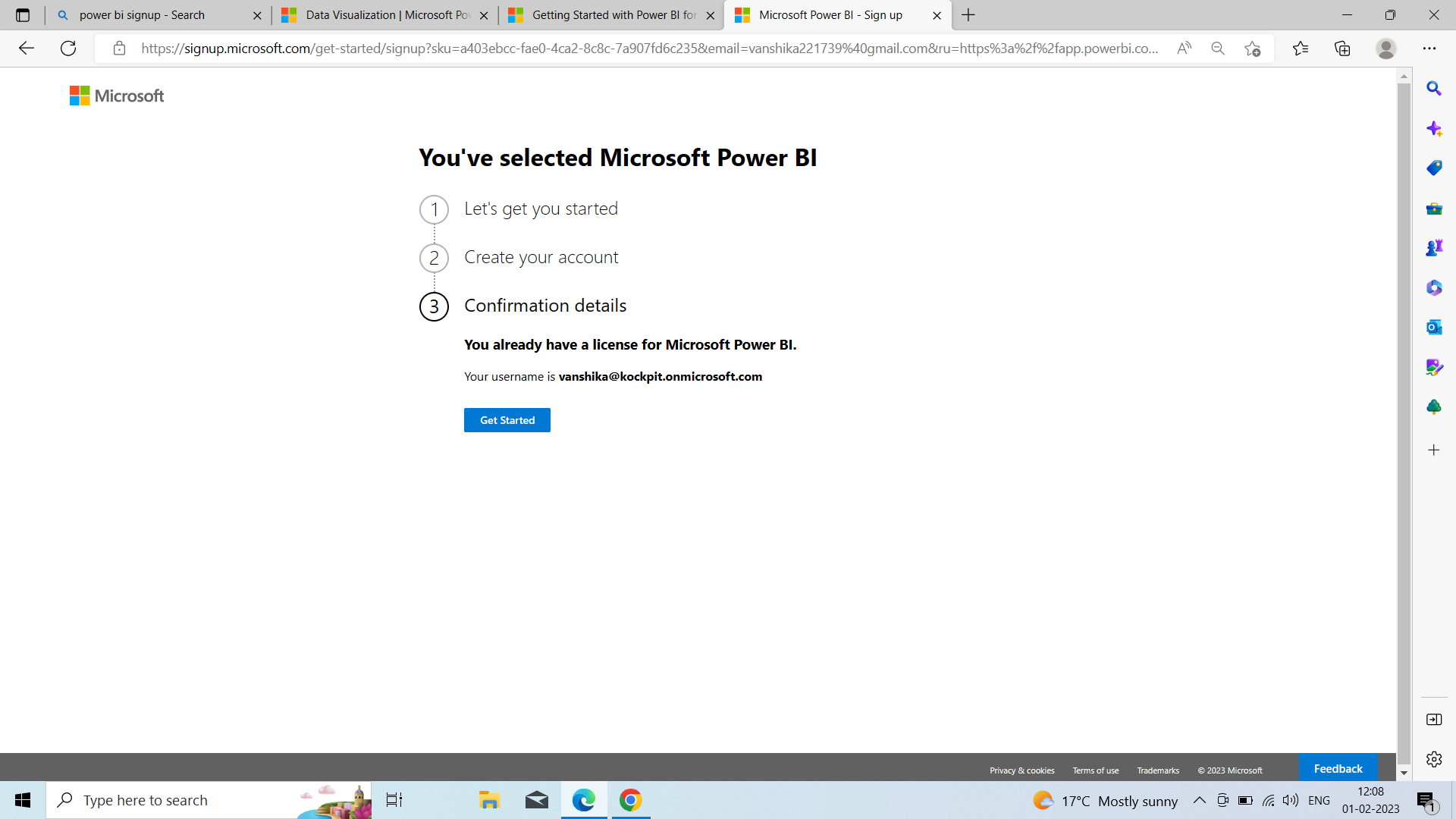Open Mail app from taskbar
Viewport: 1456px width, 819px height.
(537, 800)
